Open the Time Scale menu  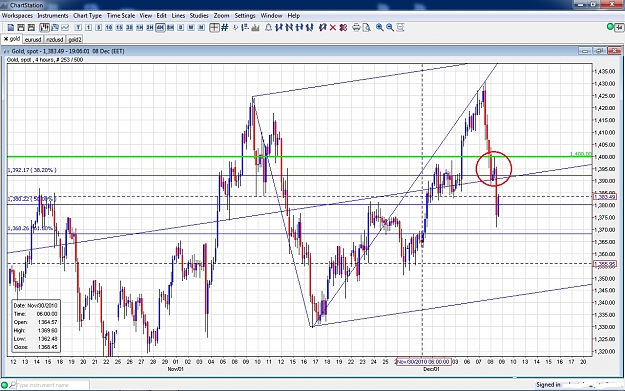(x=121, y=16)
